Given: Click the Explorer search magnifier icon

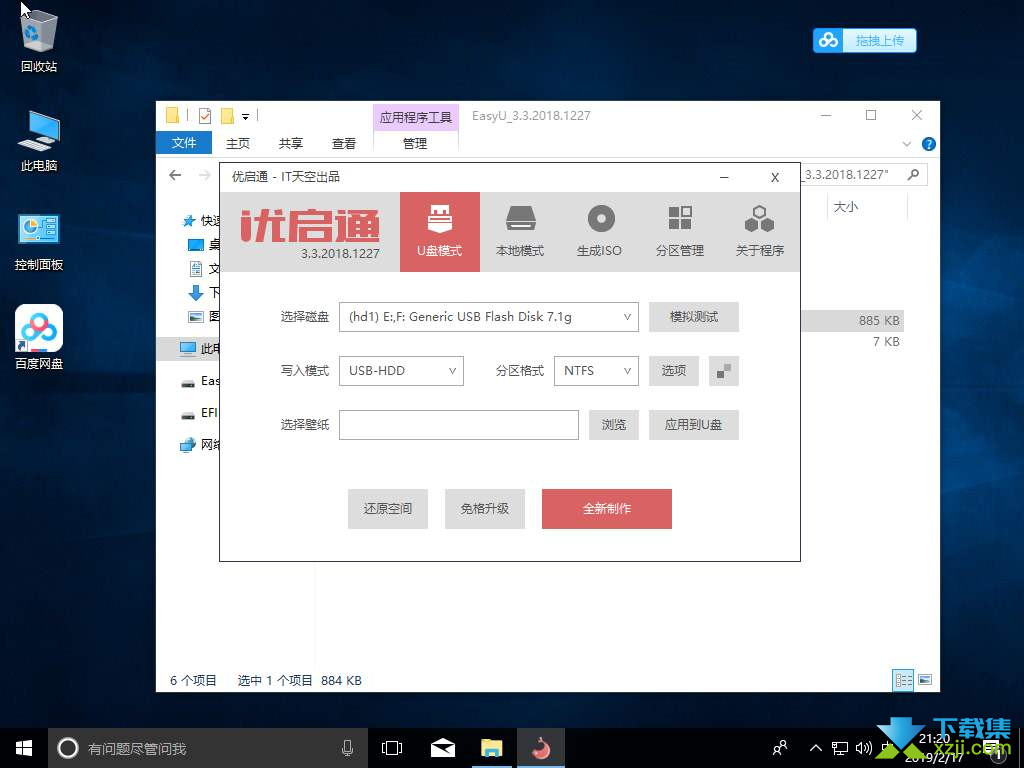Looking at the screenshot, I should (x=914, y=174).
